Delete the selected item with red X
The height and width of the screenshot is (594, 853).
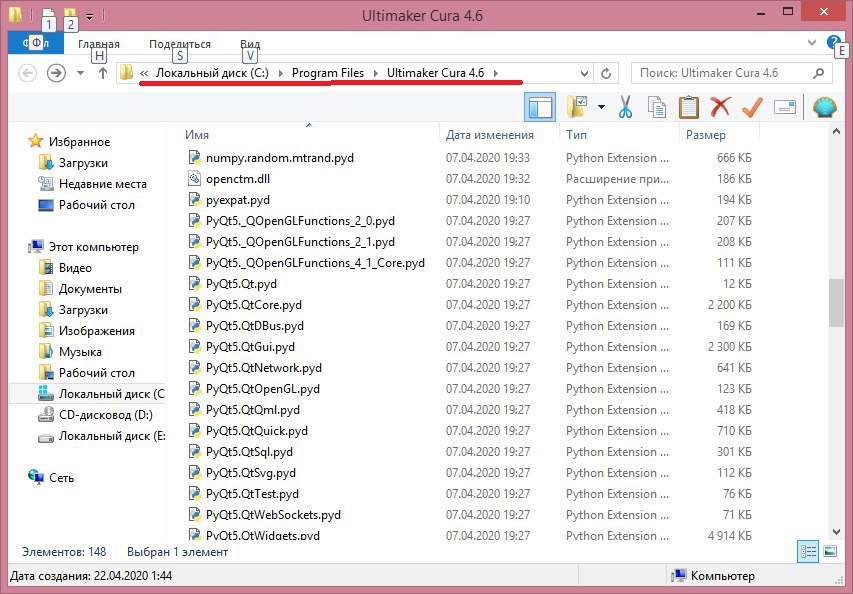(720, 107)
